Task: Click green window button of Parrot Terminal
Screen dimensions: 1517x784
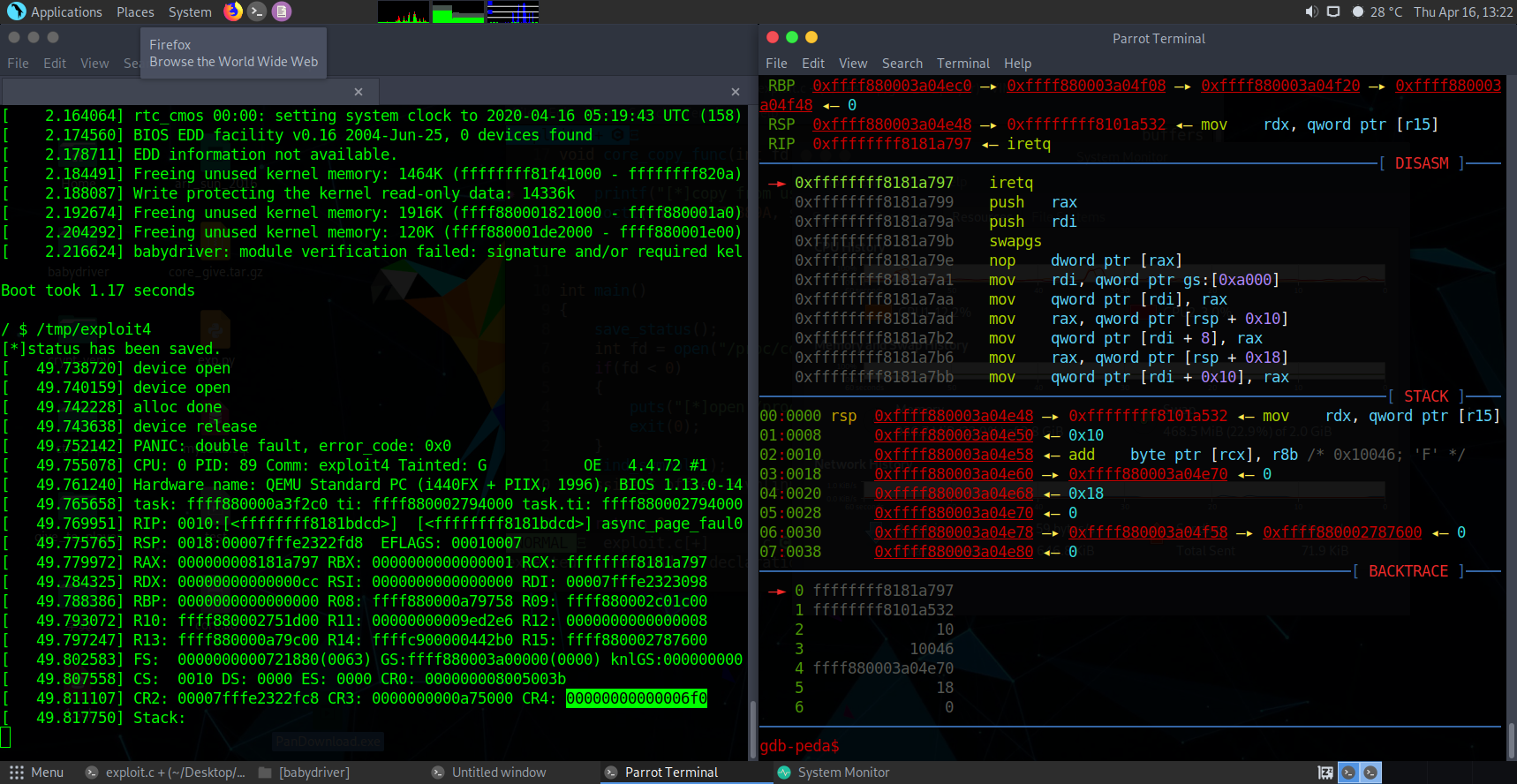Action: (792, 37)
